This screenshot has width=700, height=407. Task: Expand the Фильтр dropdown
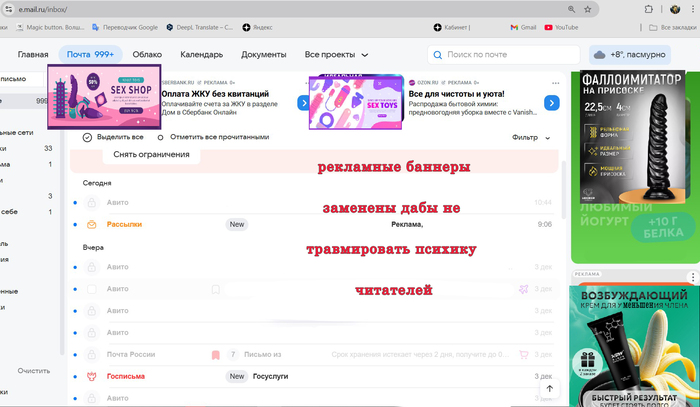(x=531, y=137)
